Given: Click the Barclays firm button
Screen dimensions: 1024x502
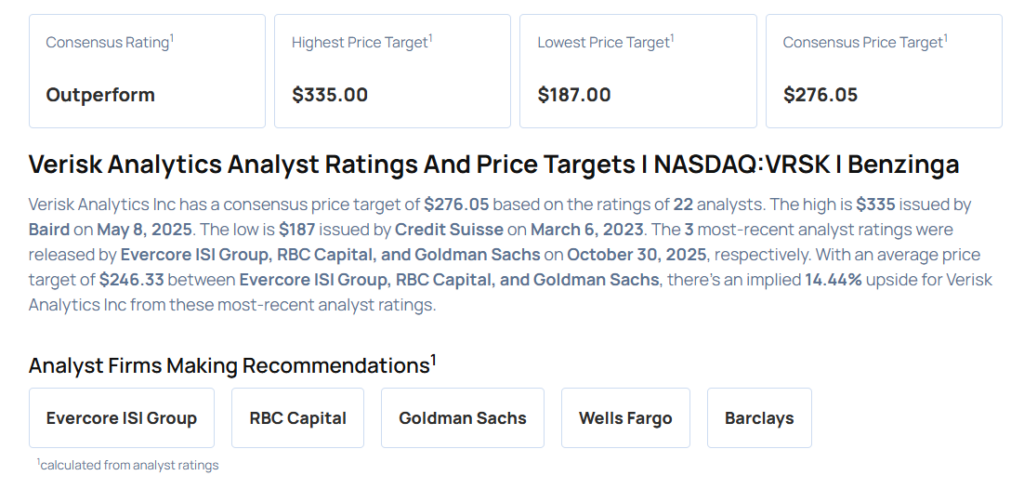Looking at the screenshot, I should pos(759,418).
